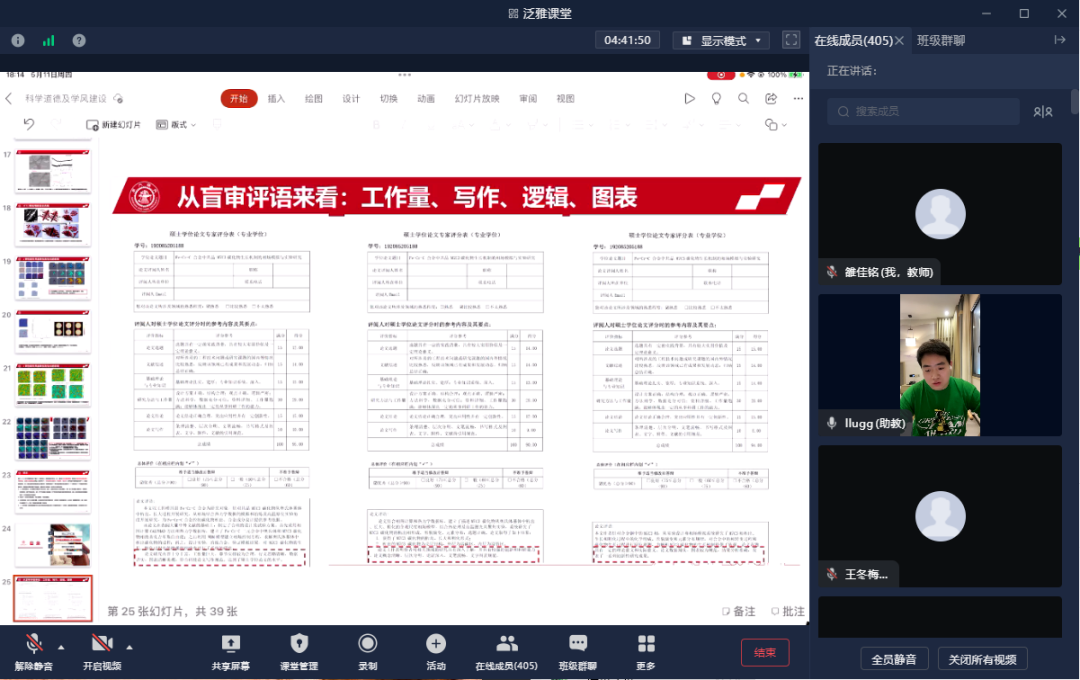Expand audio options arrow beside 解除静音
The width and height of the screenshot is (1080, 680).
coord(61,646)
